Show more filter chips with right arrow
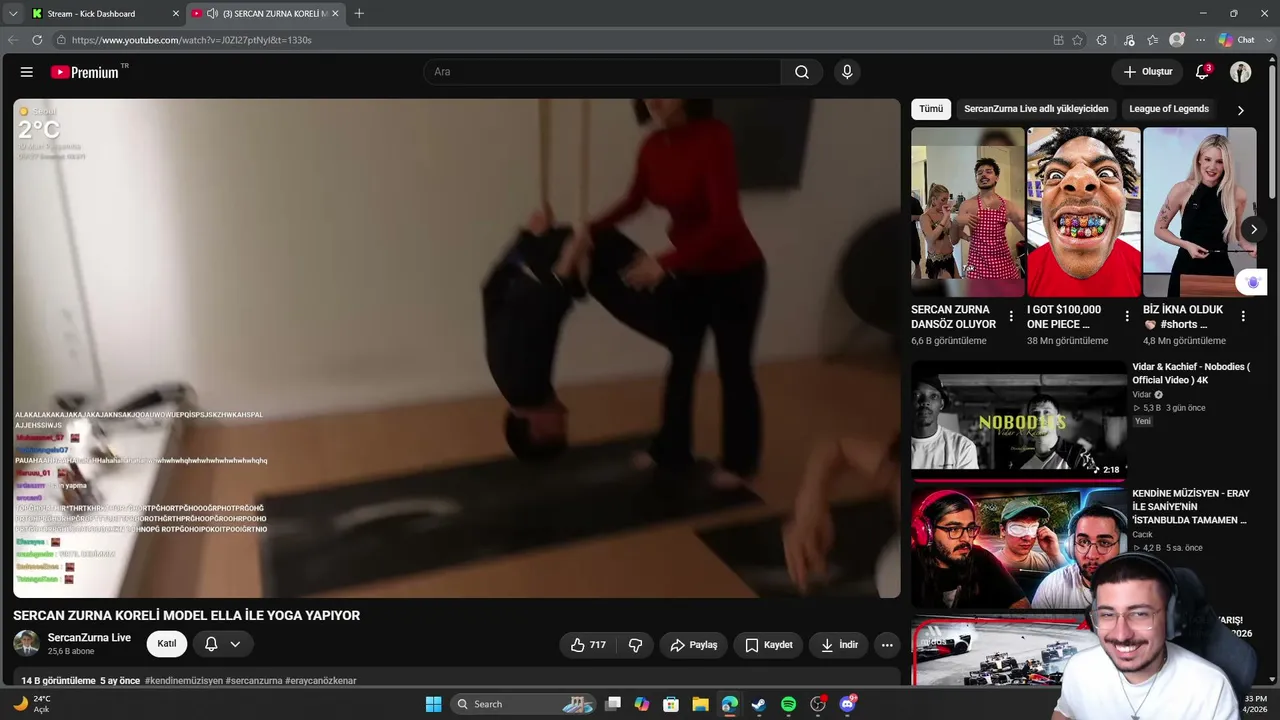1280x720 pixels. pyautogui.click(x=1241, y=110)
